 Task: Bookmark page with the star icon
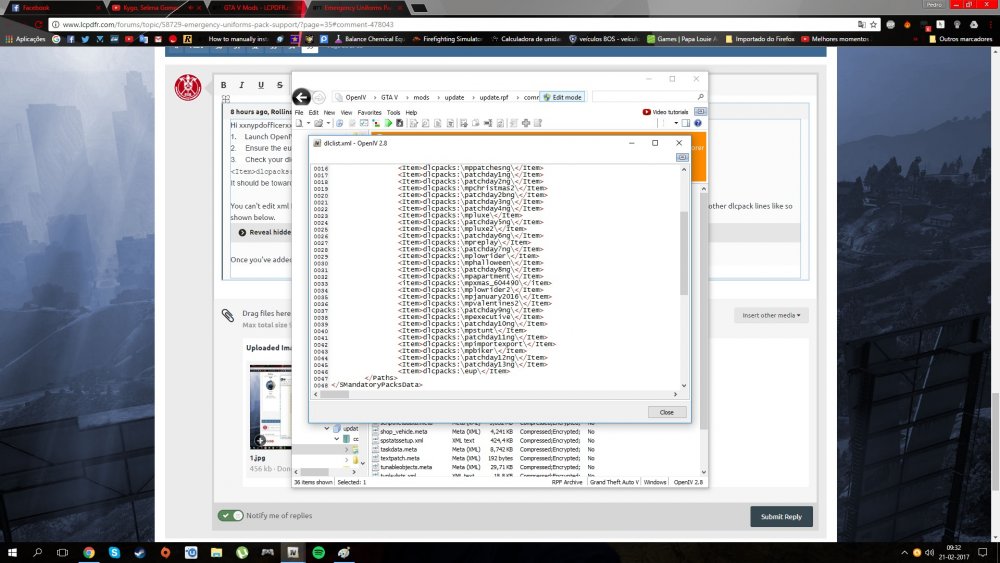(874, 24)
